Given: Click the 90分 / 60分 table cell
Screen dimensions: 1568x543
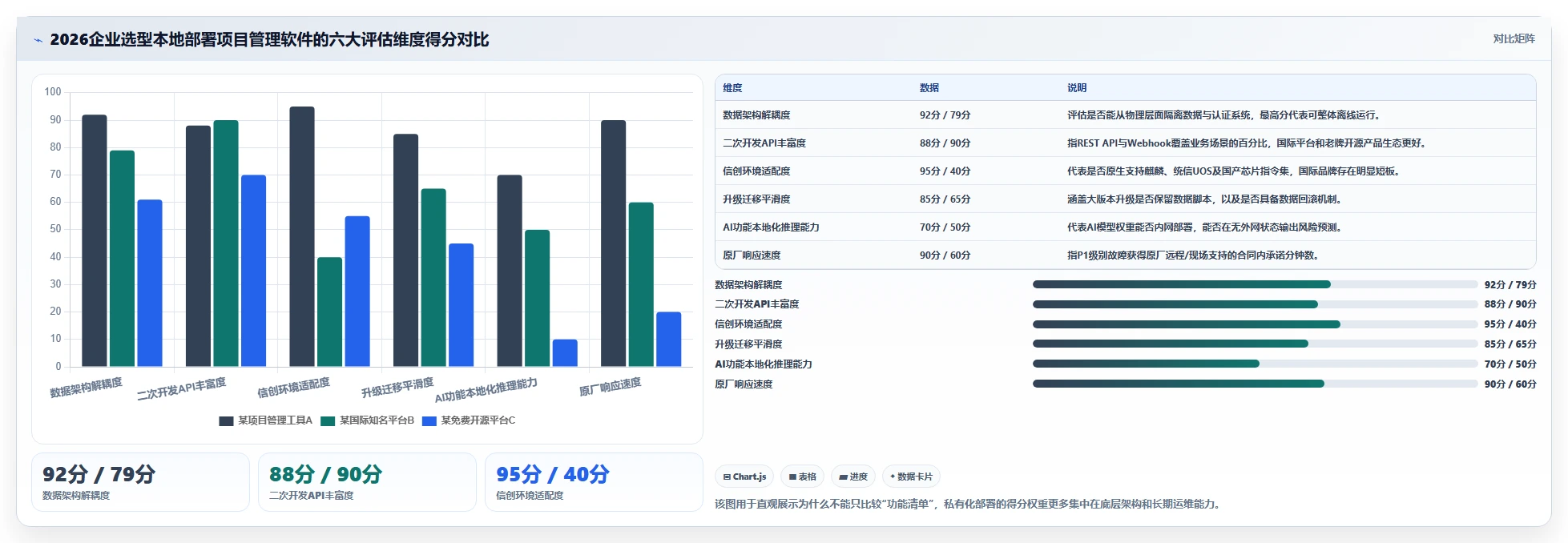Looking at the screenshot, I should 945,255.
